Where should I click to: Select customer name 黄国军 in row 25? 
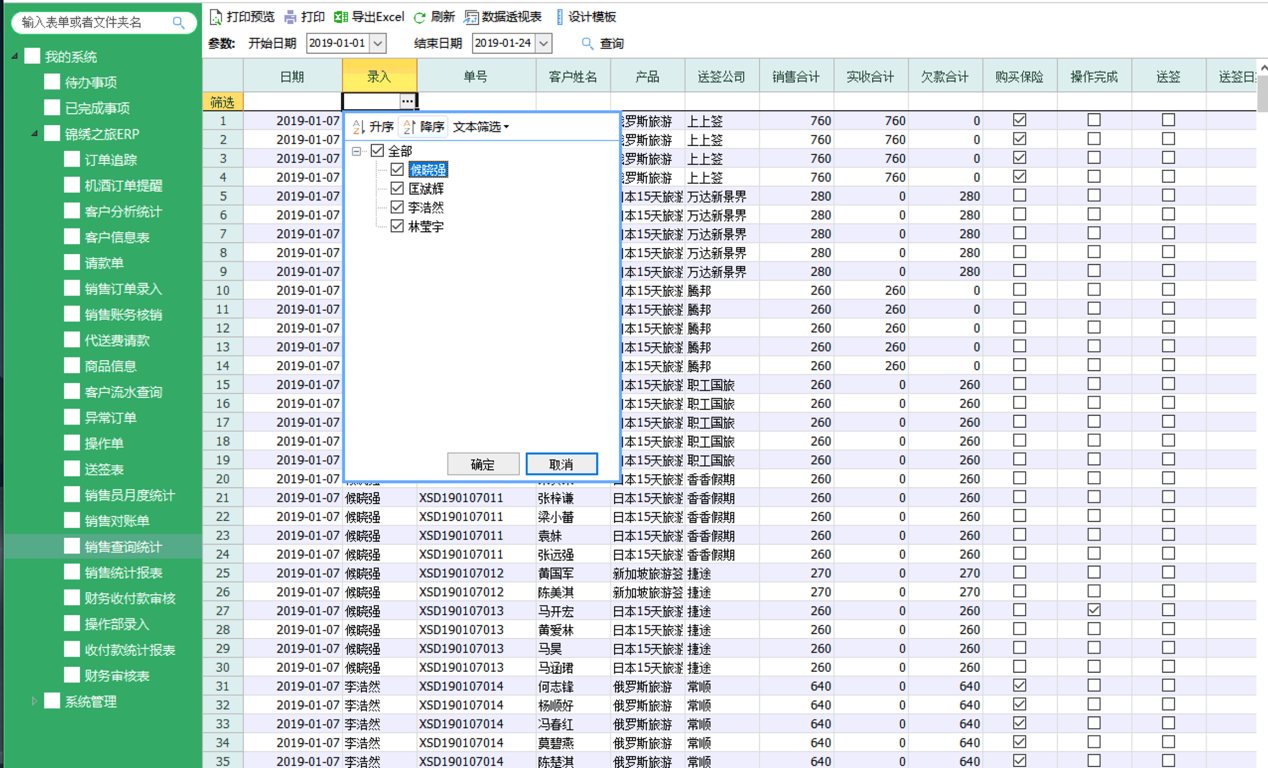pos(556,573)
